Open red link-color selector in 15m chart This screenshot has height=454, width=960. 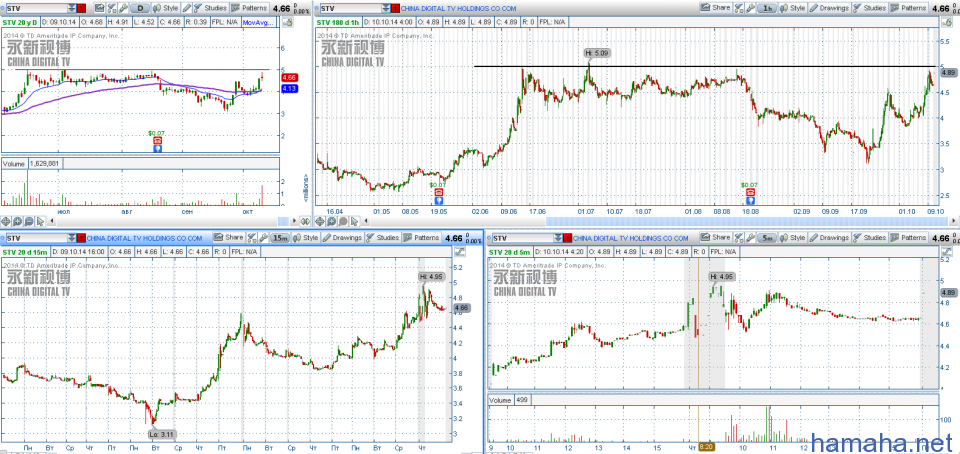pyautogui.click(x=81, y=238)
